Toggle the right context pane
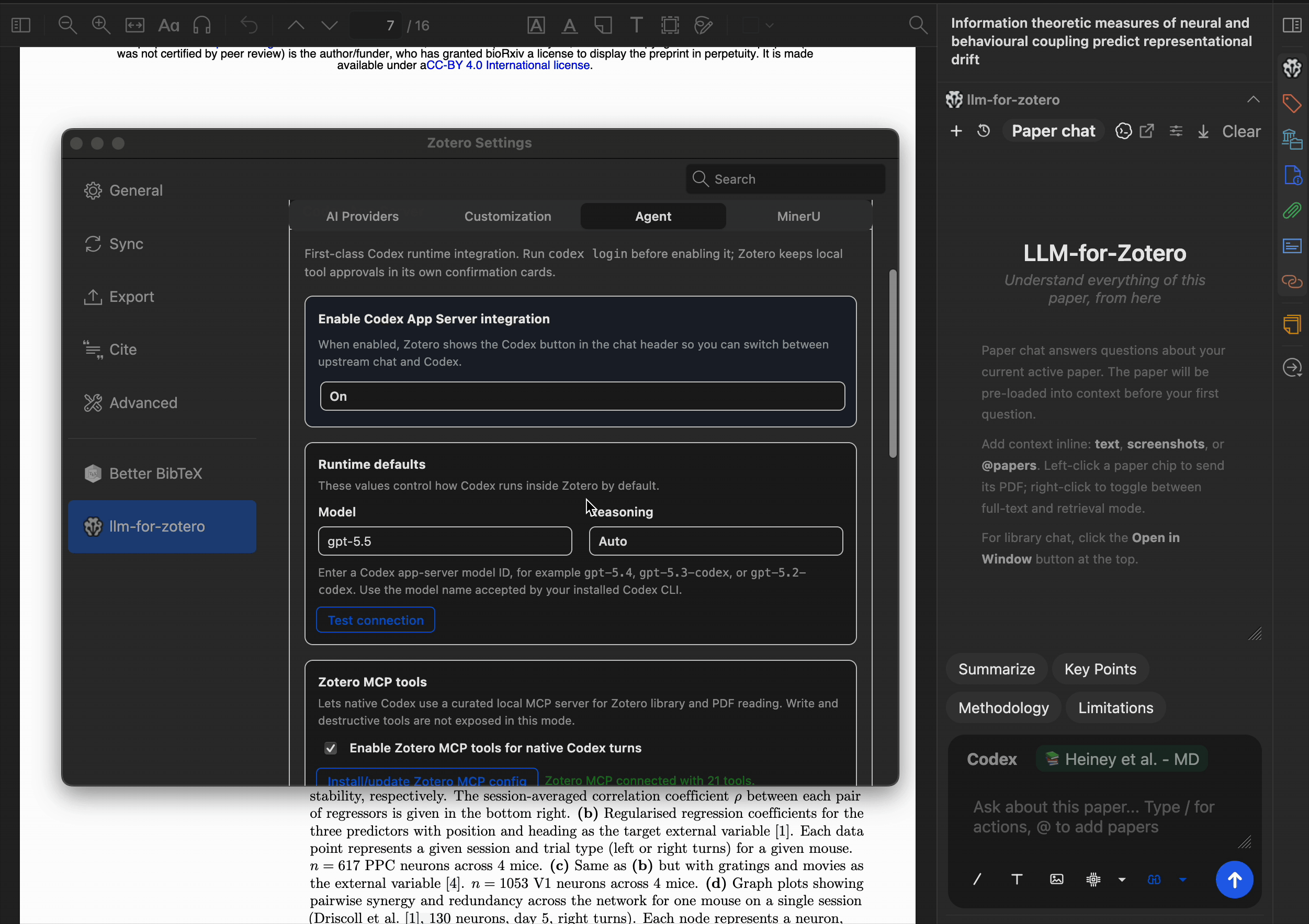1309x924 pixels. pyautogui.click(x=1292, y=25)
